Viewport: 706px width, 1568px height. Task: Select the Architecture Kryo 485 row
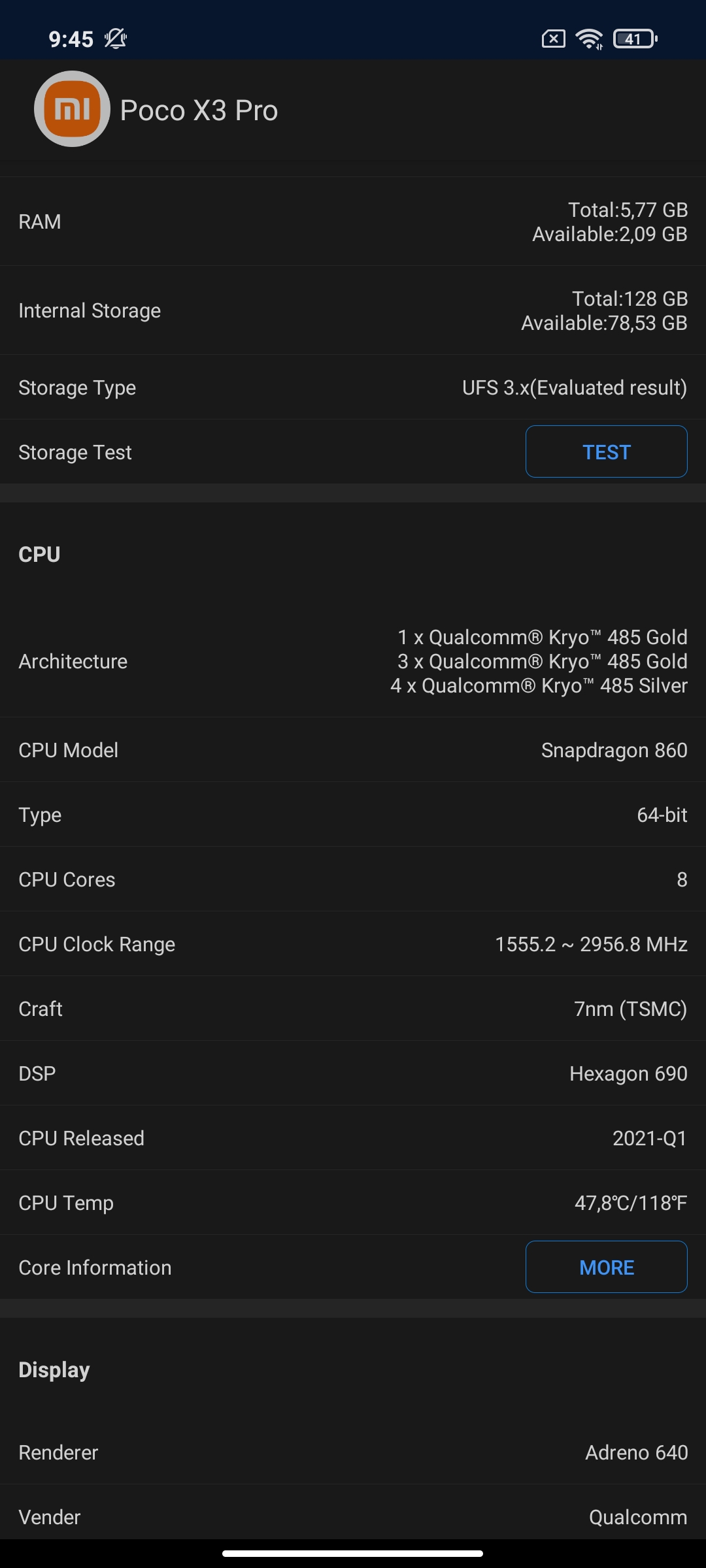coord(353,661)
